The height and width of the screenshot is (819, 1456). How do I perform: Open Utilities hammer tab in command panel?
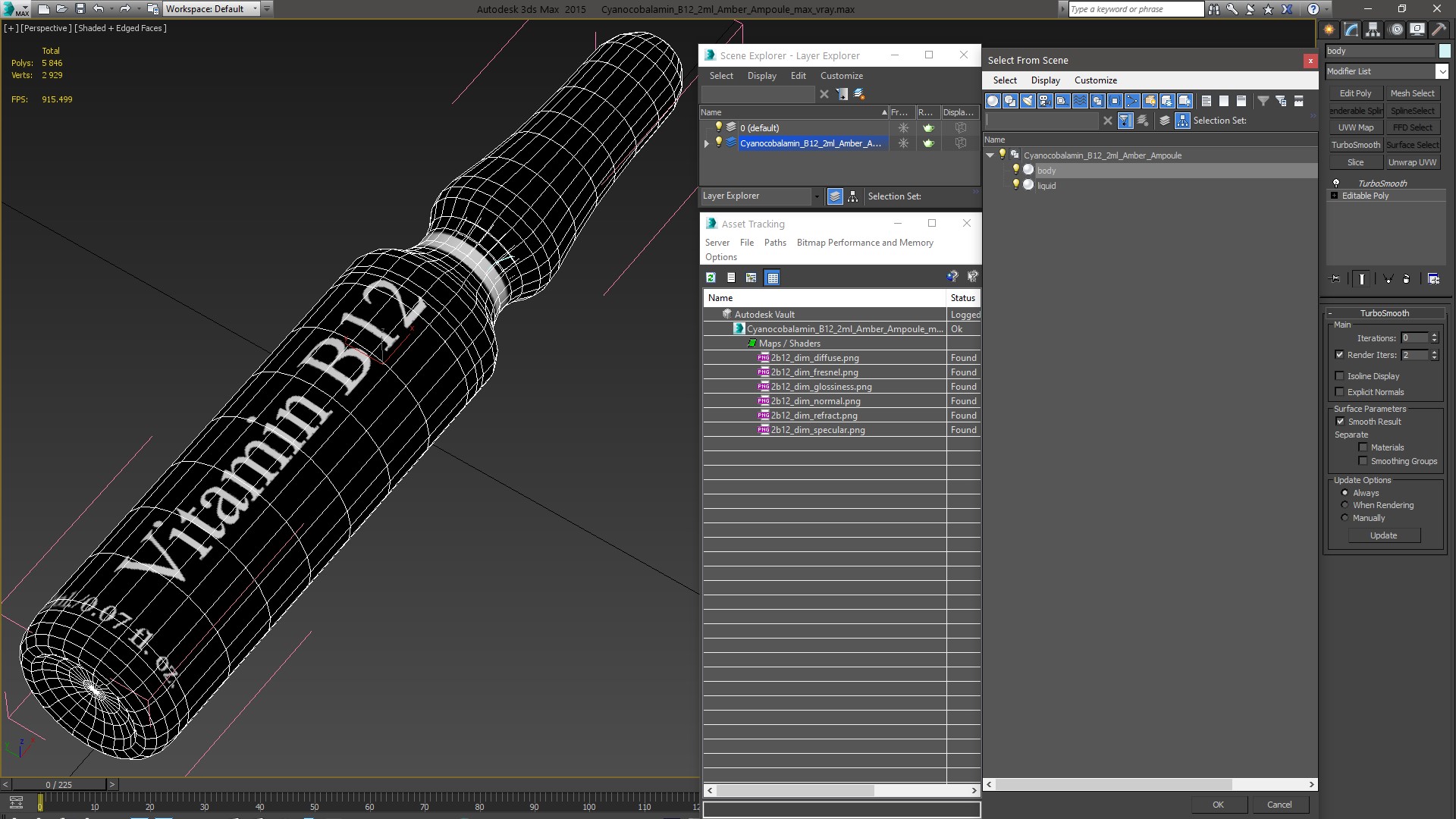coord(1439,30)
